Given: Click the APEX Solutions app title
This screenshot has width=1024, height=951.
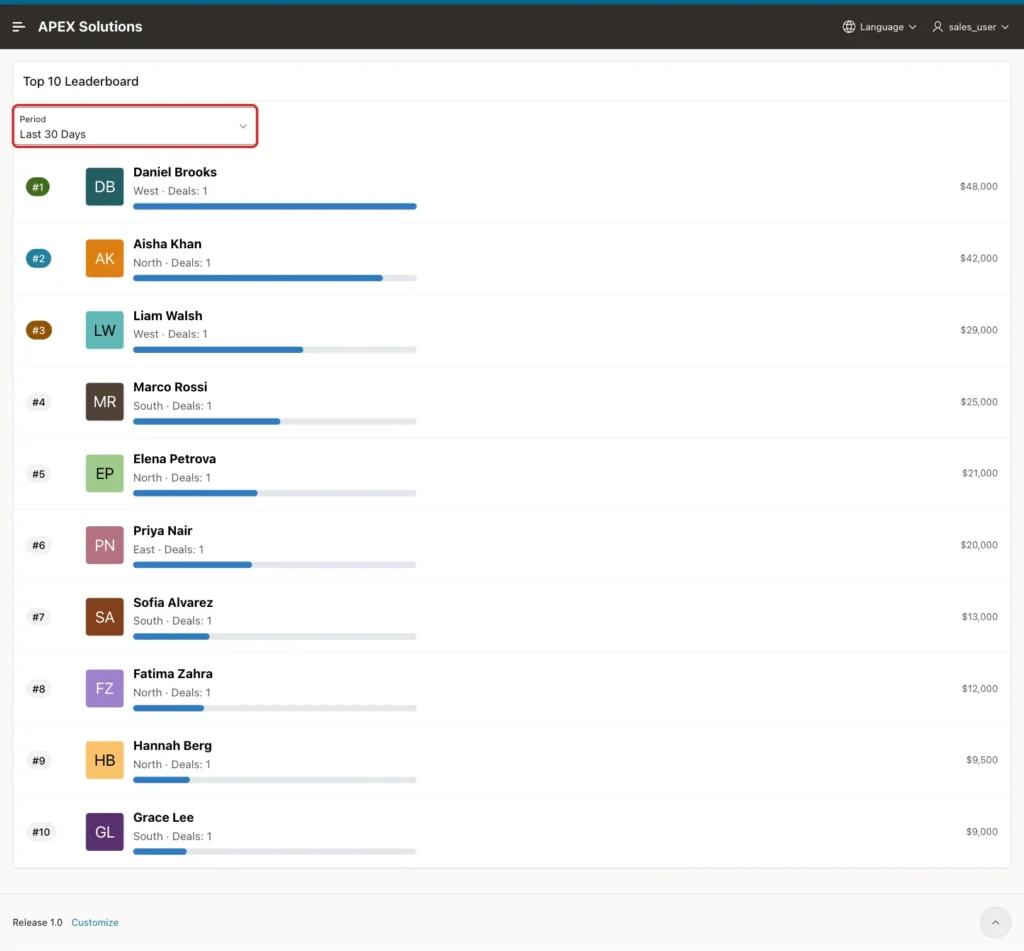Looking at the screenshot, I should click(90, 27).
